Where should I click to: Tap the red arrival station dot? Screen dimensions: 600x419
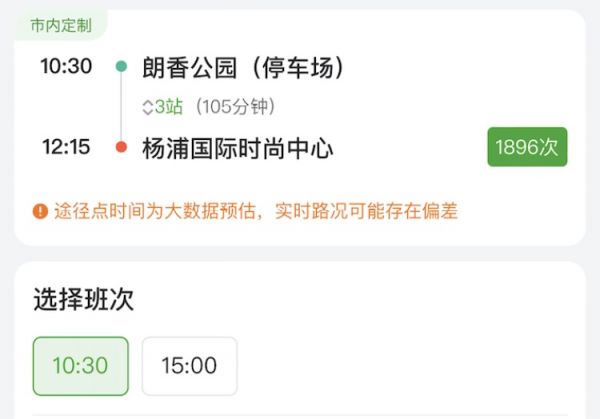121,148
